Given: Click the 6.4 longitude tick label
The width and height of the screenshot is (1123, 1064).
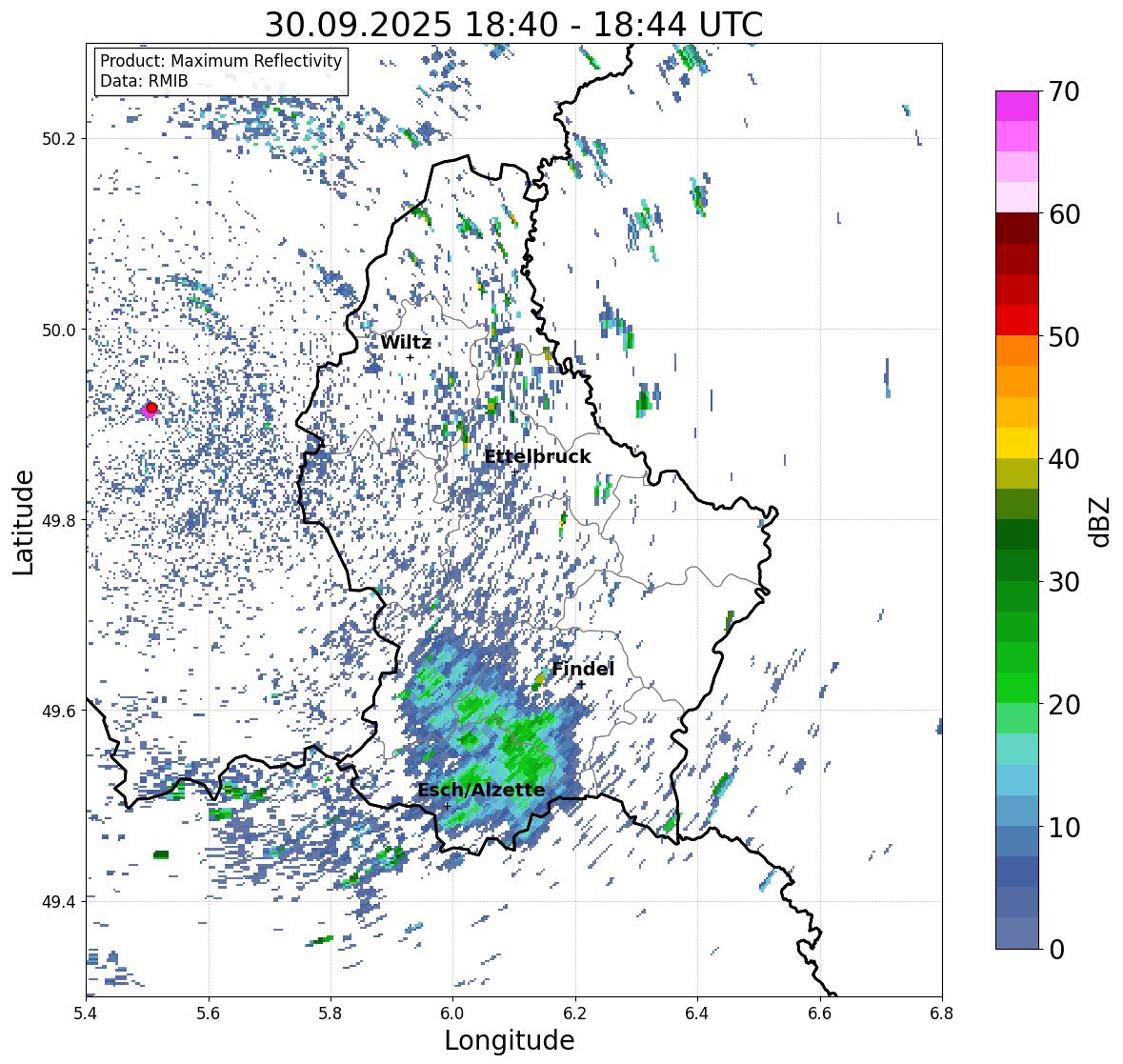Looking at the screenshot, I should pos(697,1013).
